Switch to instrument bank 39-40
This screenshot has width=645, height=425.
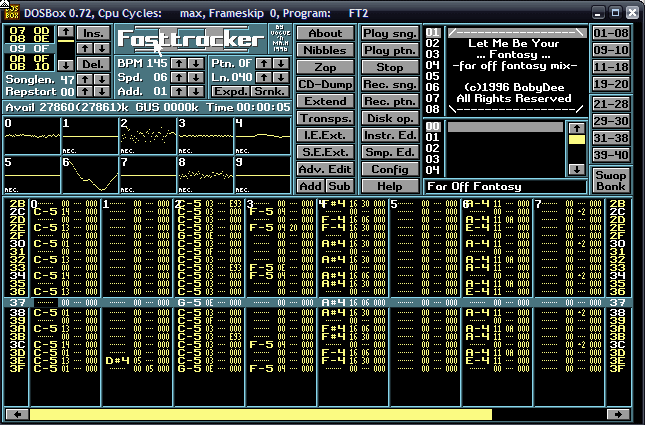pos(611,155)
